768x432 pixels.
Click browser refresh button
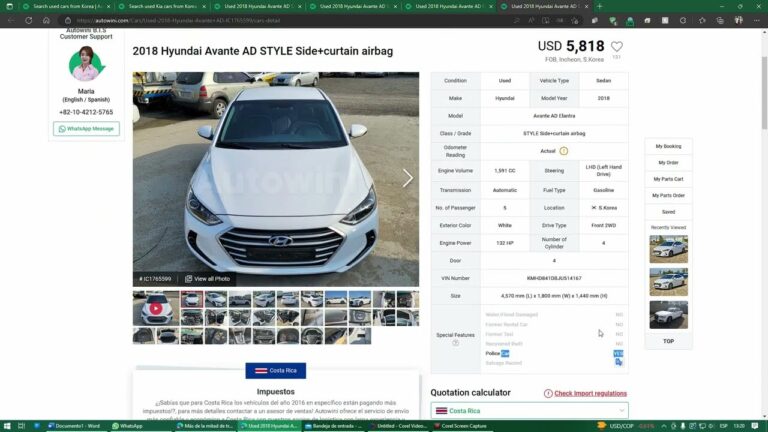(28, 21)
